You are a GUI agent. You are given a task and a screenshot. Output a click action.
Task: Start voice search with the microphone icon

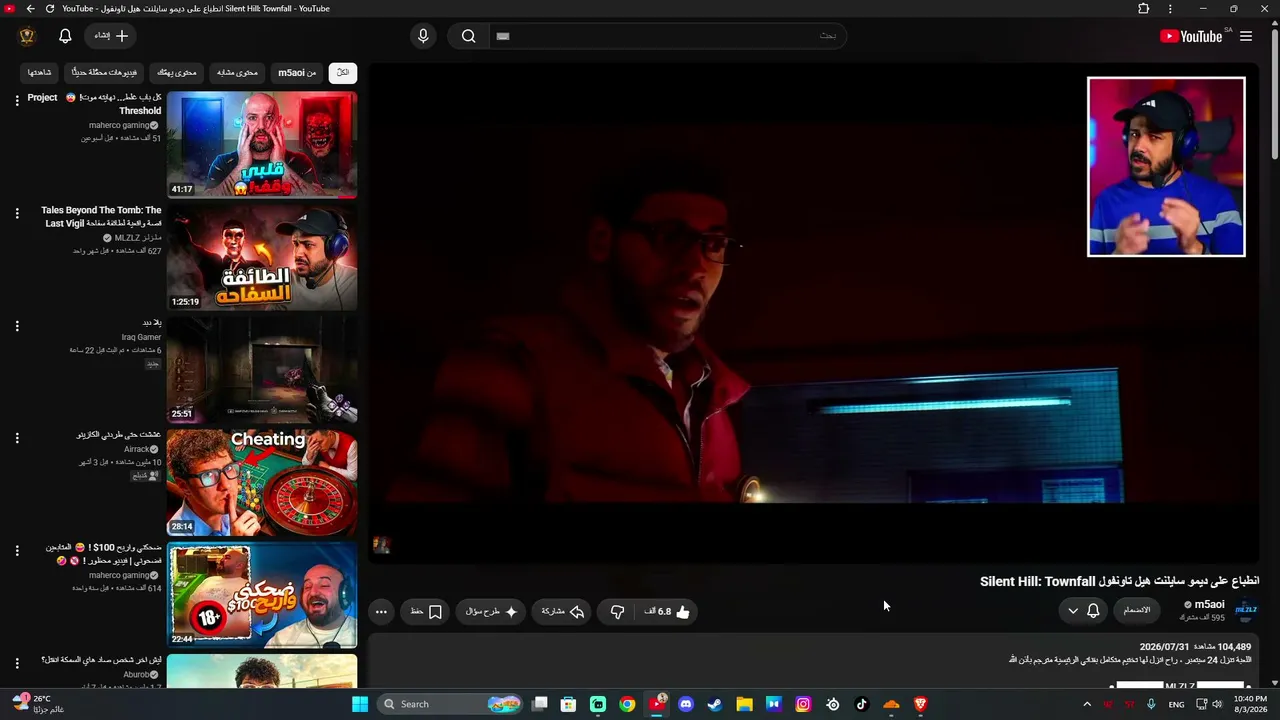click(423, 36)
